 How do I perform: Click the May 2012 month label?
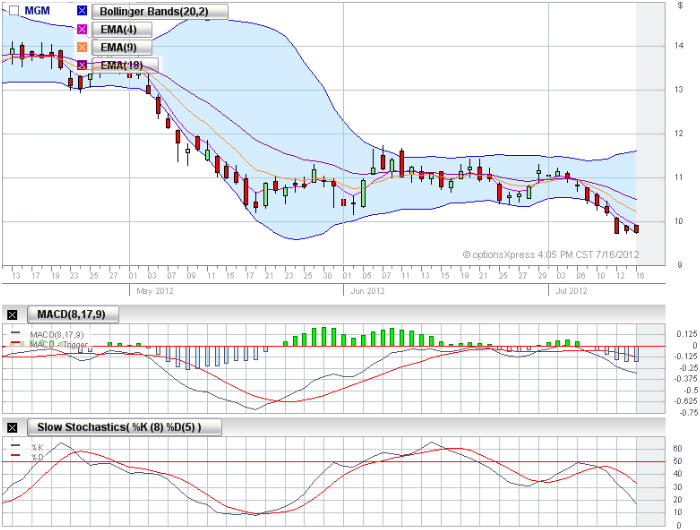pos(154,291)
